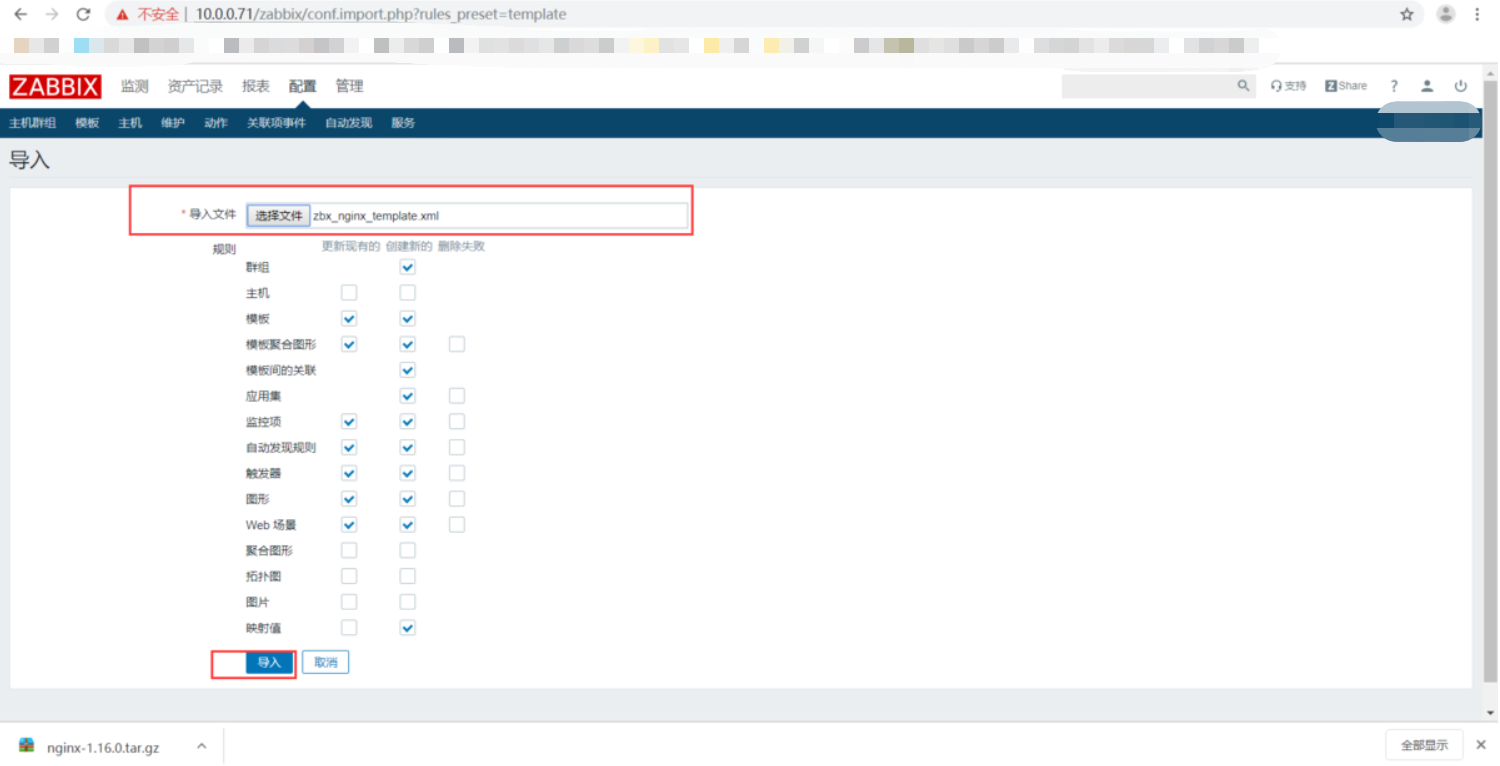Check 删除失败 for 模板聚合图形
1500x766 pixels.
(x=457, y=344)
